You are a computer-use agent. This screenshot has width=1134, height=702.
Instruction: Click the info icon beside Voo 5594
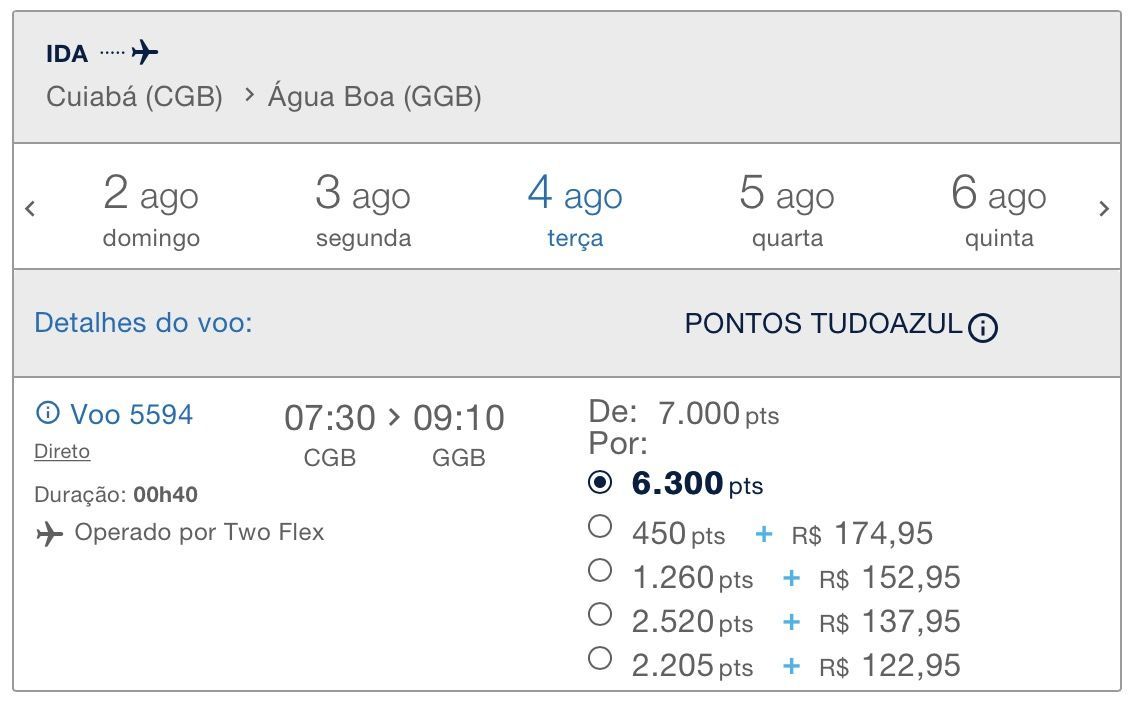(x=47, y=413)
